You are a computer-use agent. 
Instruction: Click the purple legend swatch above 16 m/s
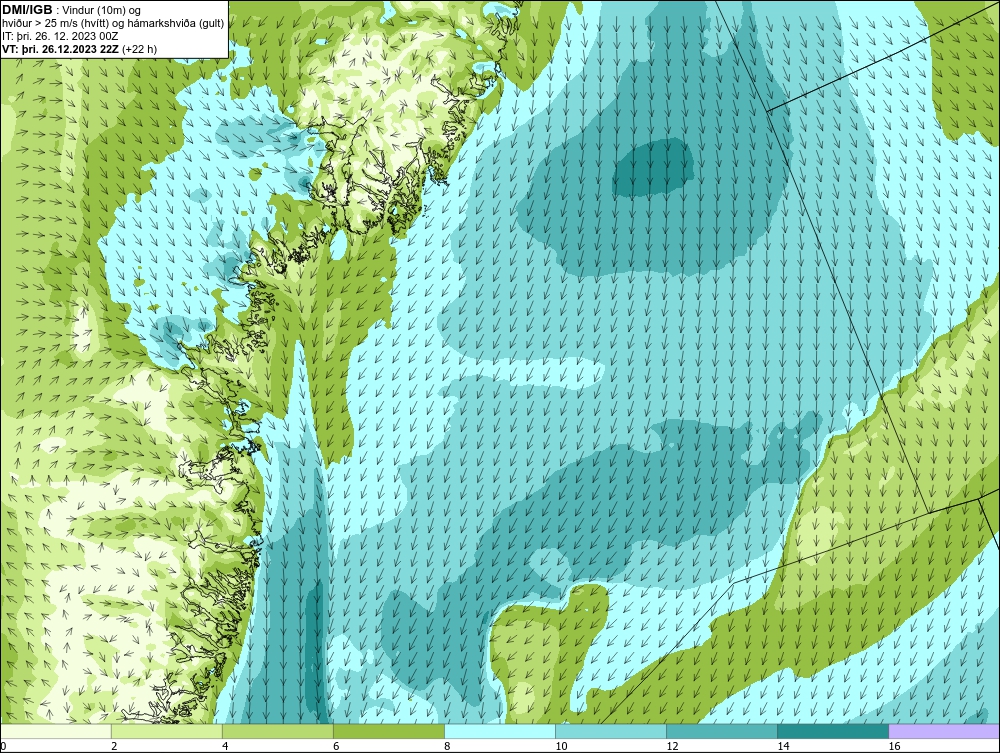(944, 731)
